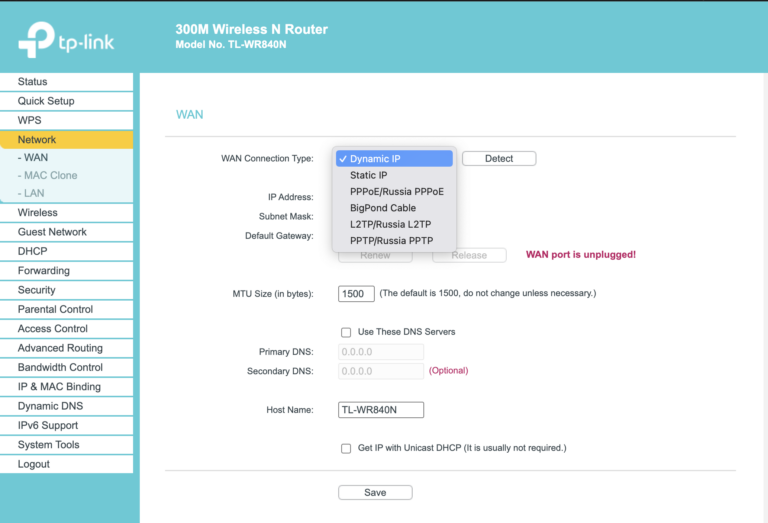
Task: Open the Status page
Action: [32, 82]
